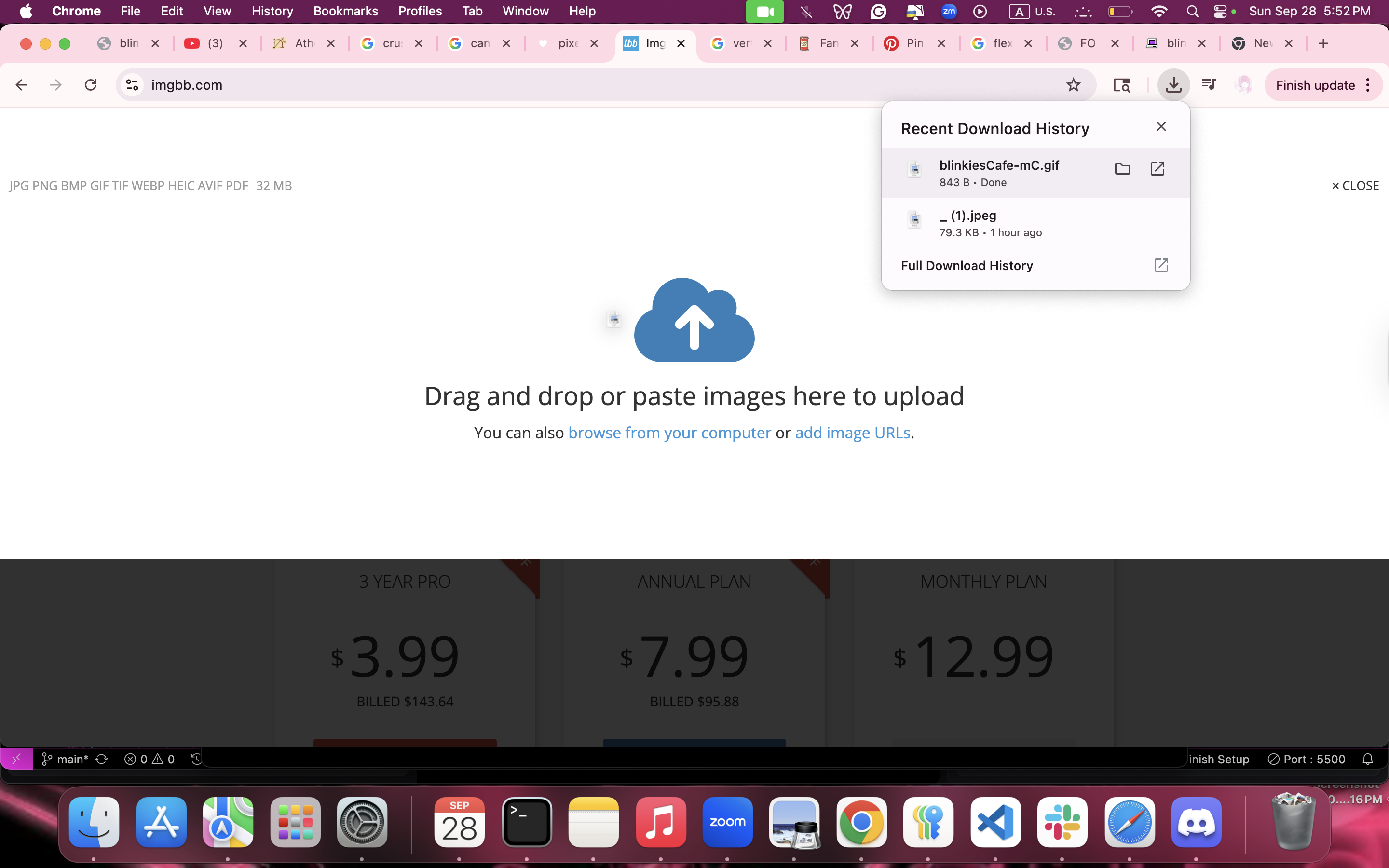Open the Bookmarks menu
The width and height of the screenshot is (1389, 868).
[345, 11]
